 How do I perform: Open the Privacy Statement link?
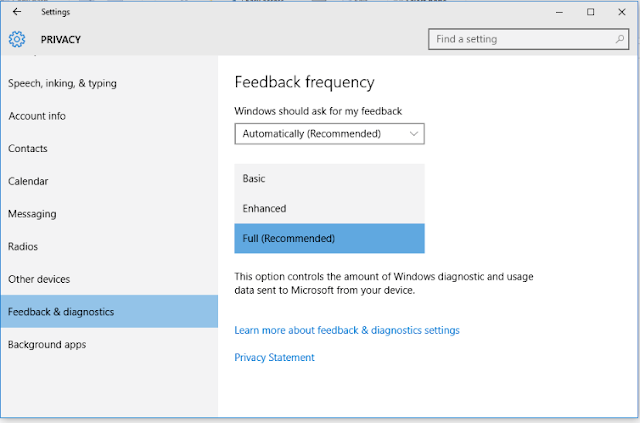tap(274, 357)
